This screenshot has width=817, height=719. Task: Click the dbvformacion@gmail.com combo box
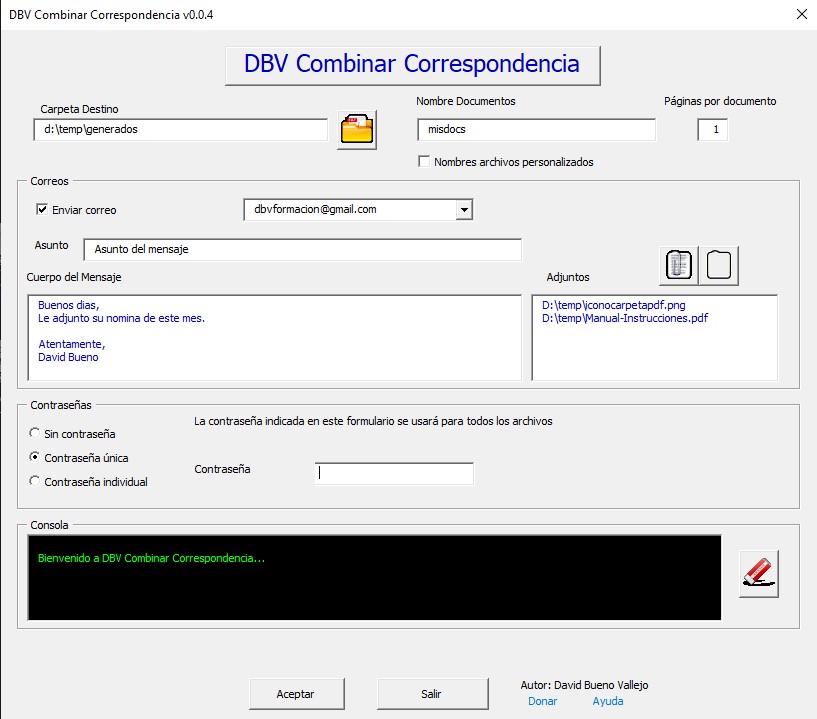pos(358,209)
